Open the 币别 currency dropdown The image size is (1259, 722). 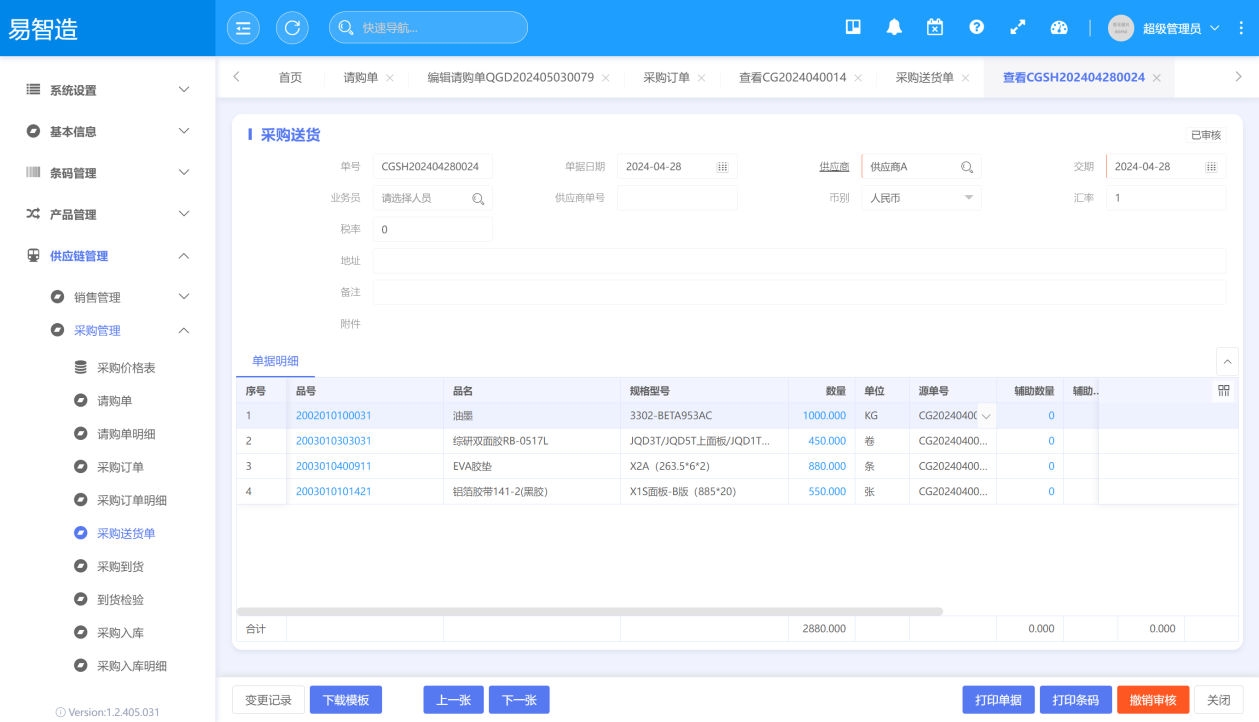coord(920,198)
